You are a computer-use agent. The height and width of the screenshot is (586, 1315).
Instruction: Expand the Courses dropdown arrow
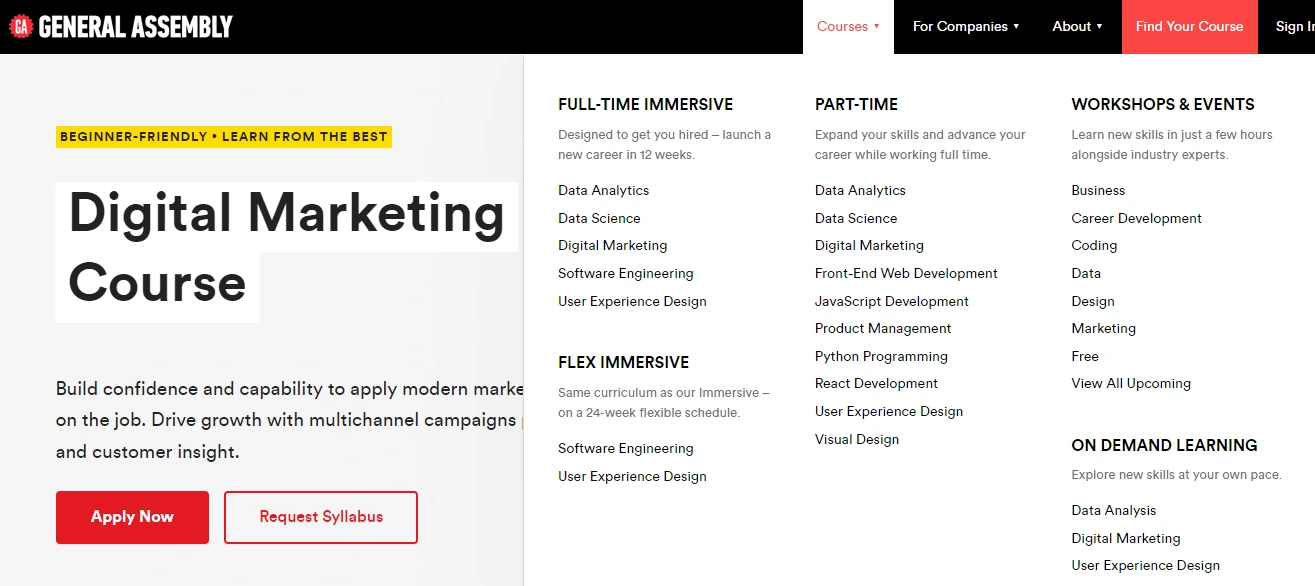click(x=877, y=27)
